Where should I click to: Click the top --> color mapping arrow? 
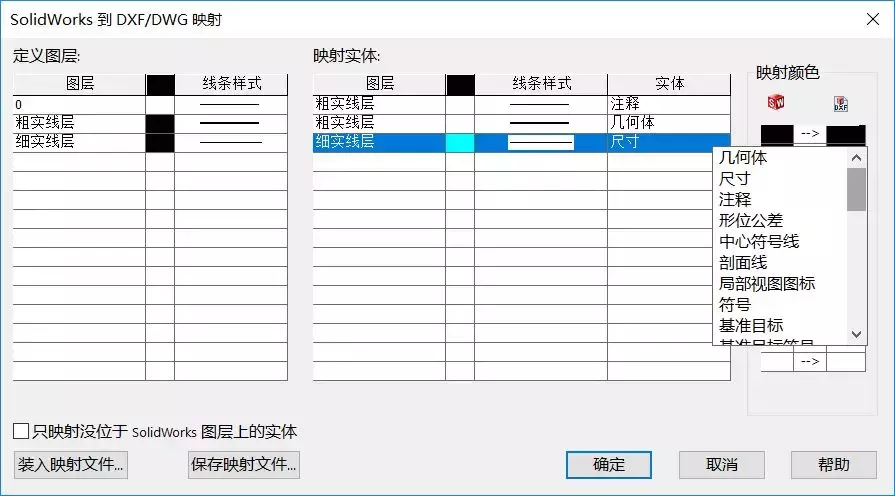[x=809, y=134]
